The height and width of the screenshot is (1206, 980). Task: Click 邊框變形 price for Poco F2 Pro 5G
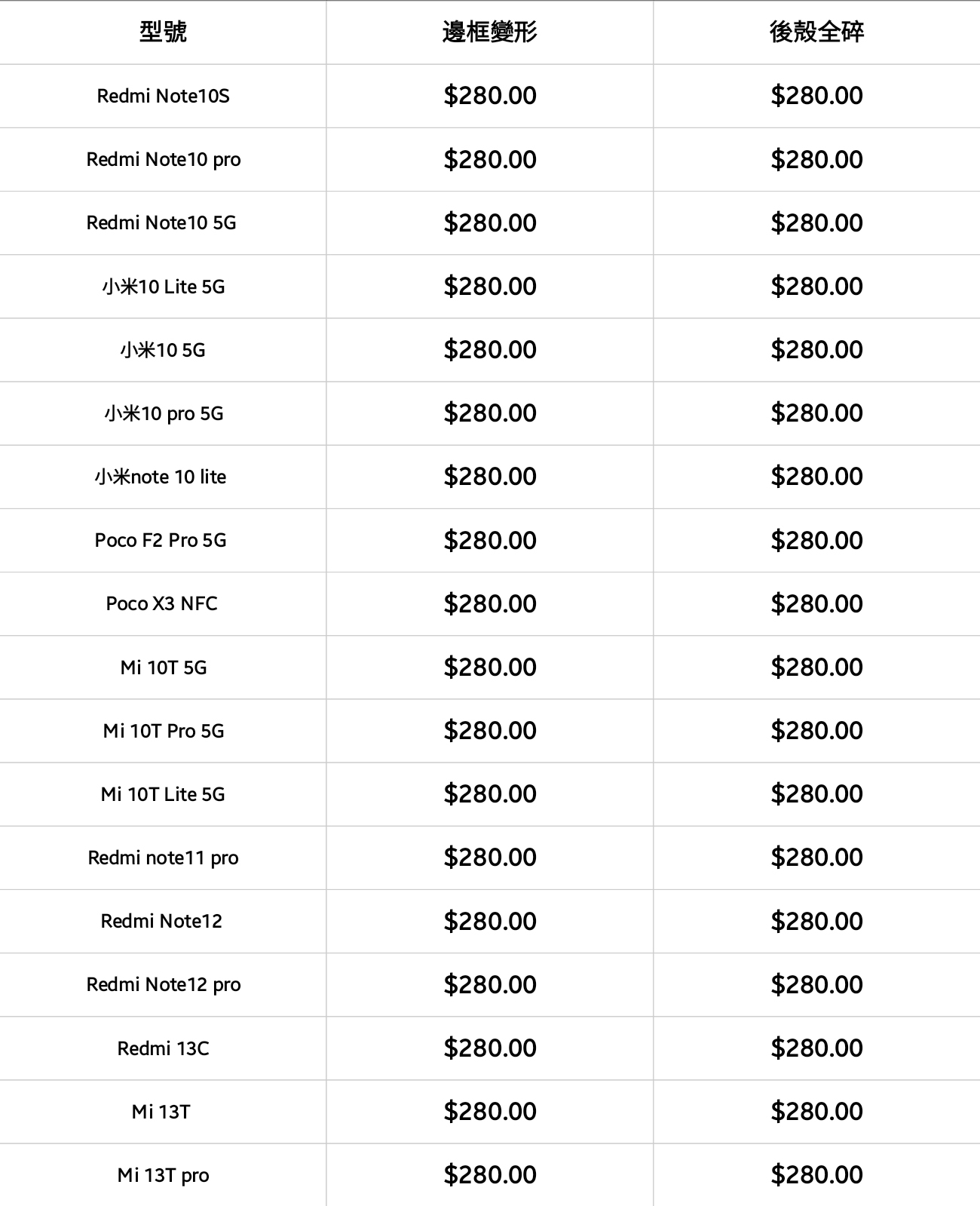[490, 540]
